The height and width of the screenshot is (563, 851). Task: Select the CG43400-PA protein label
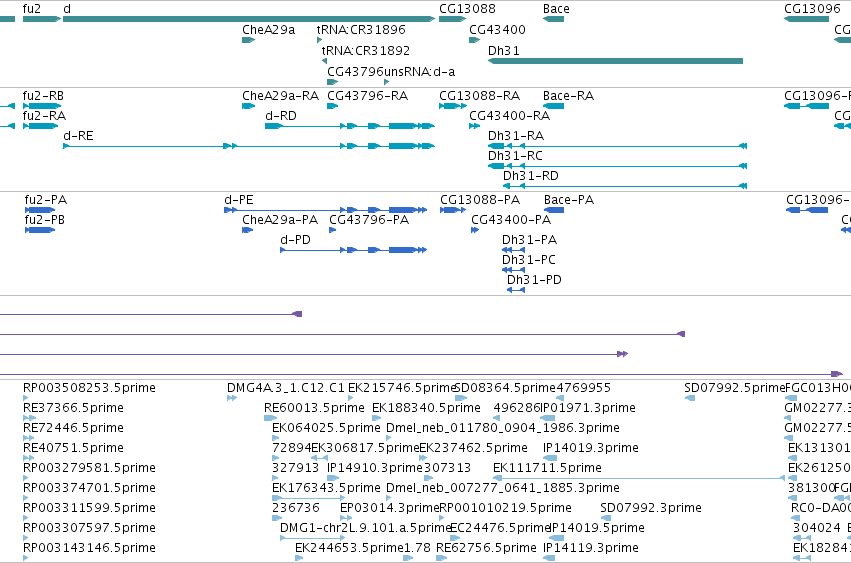tap(511, 220)
